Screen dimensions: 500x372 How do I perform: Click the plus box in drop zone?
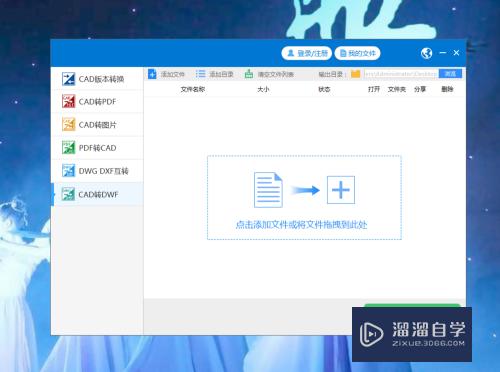click(341, 190)
